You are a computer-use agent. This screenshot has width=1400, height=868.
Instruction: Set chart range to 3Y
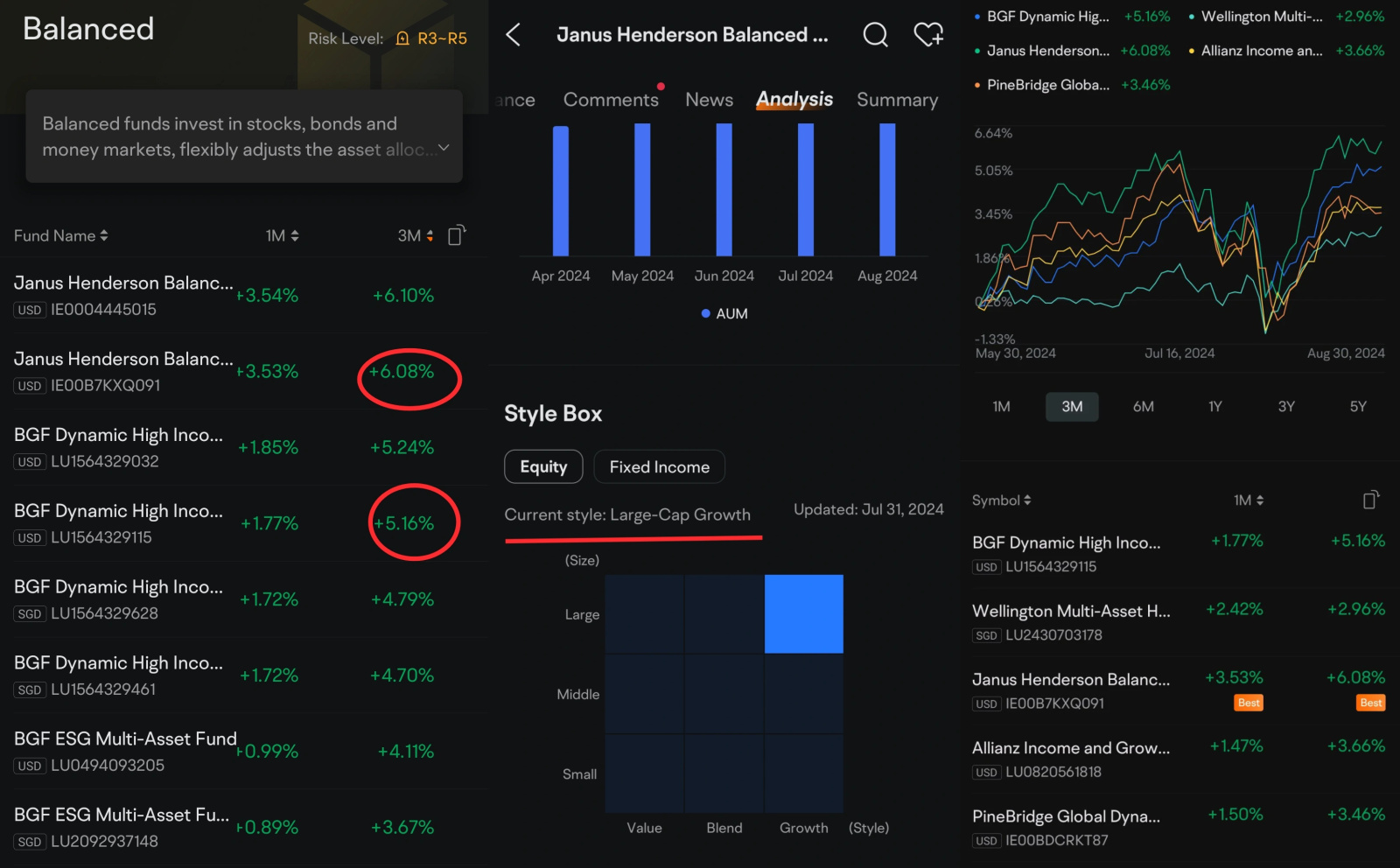1285,406
